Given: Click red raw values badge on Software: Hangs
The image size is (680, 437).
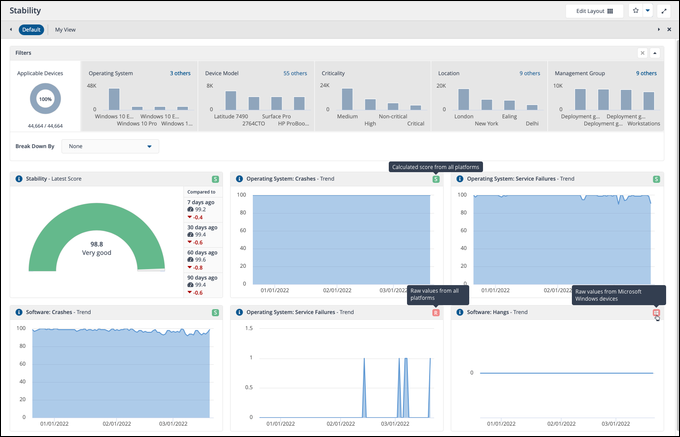Looking at the screenshot, I should coord(656,313).
